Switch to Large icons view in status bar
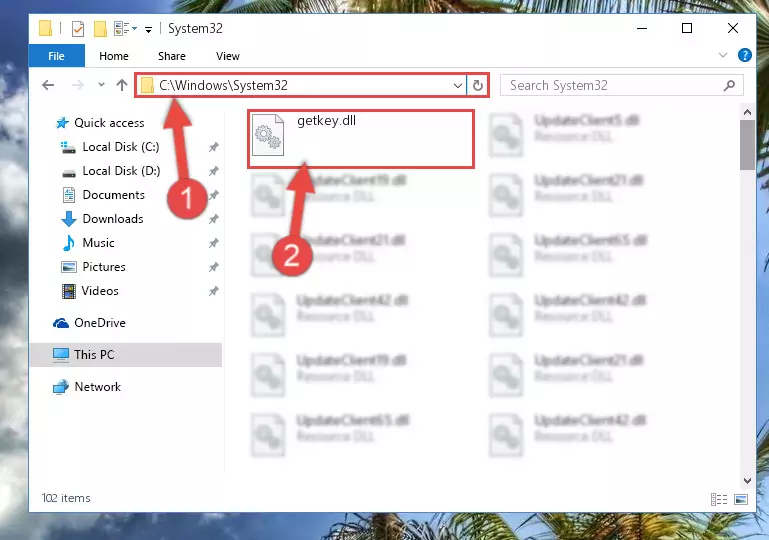The image size is (769, 540). [741, 499]
